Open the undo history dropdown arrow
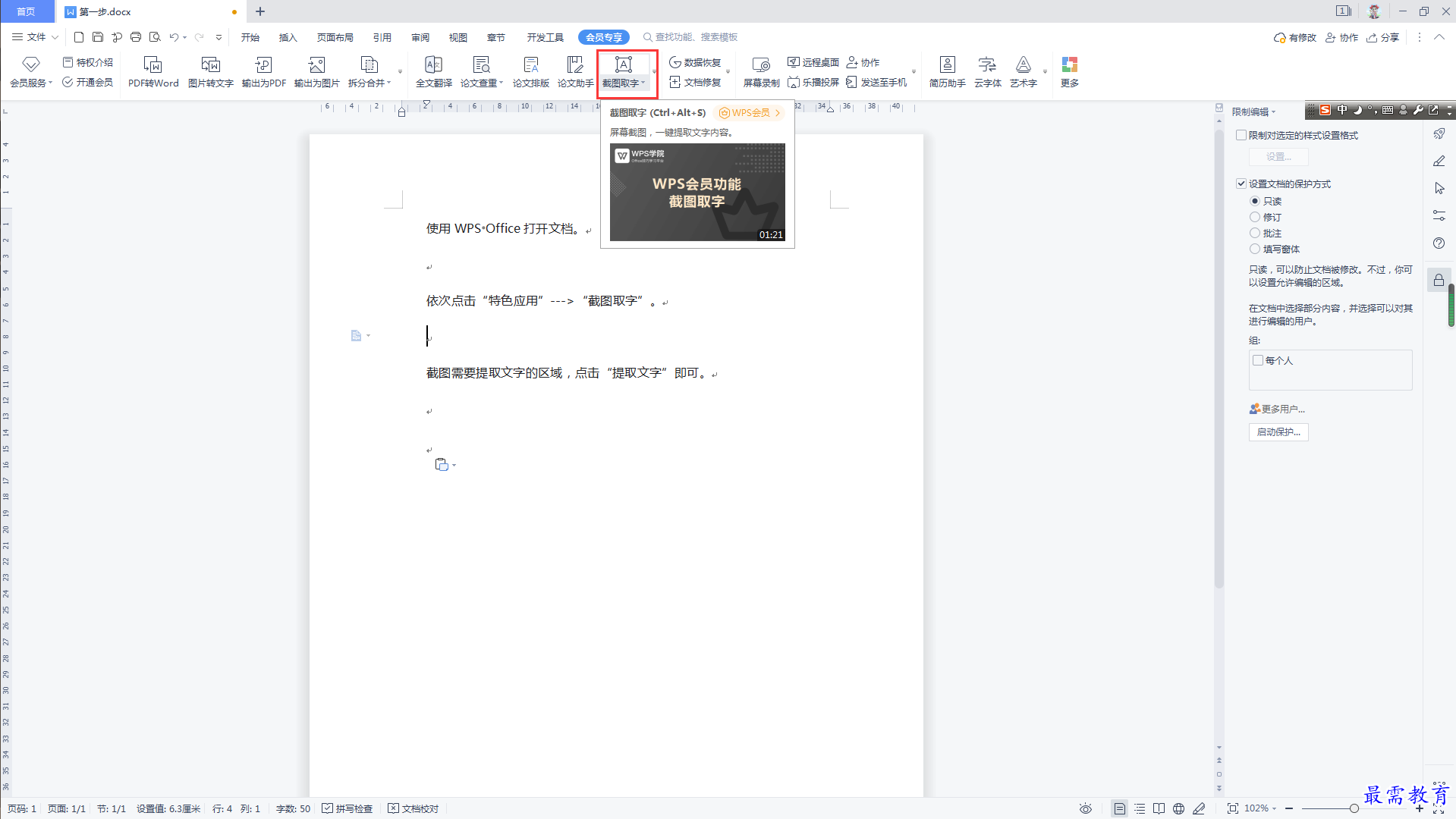1456x819 pixels. coord(185,37)
